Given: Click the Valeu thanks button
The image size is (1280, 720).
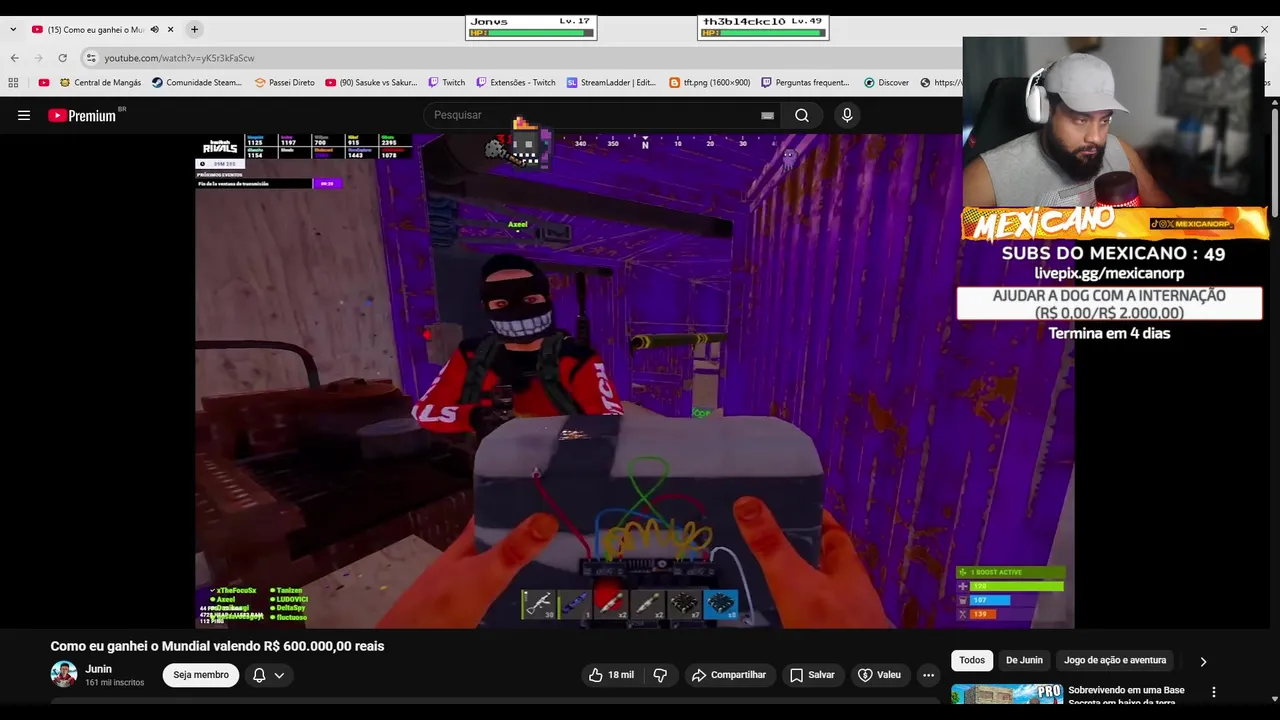Looking at the screenshot, I should 879,675.
